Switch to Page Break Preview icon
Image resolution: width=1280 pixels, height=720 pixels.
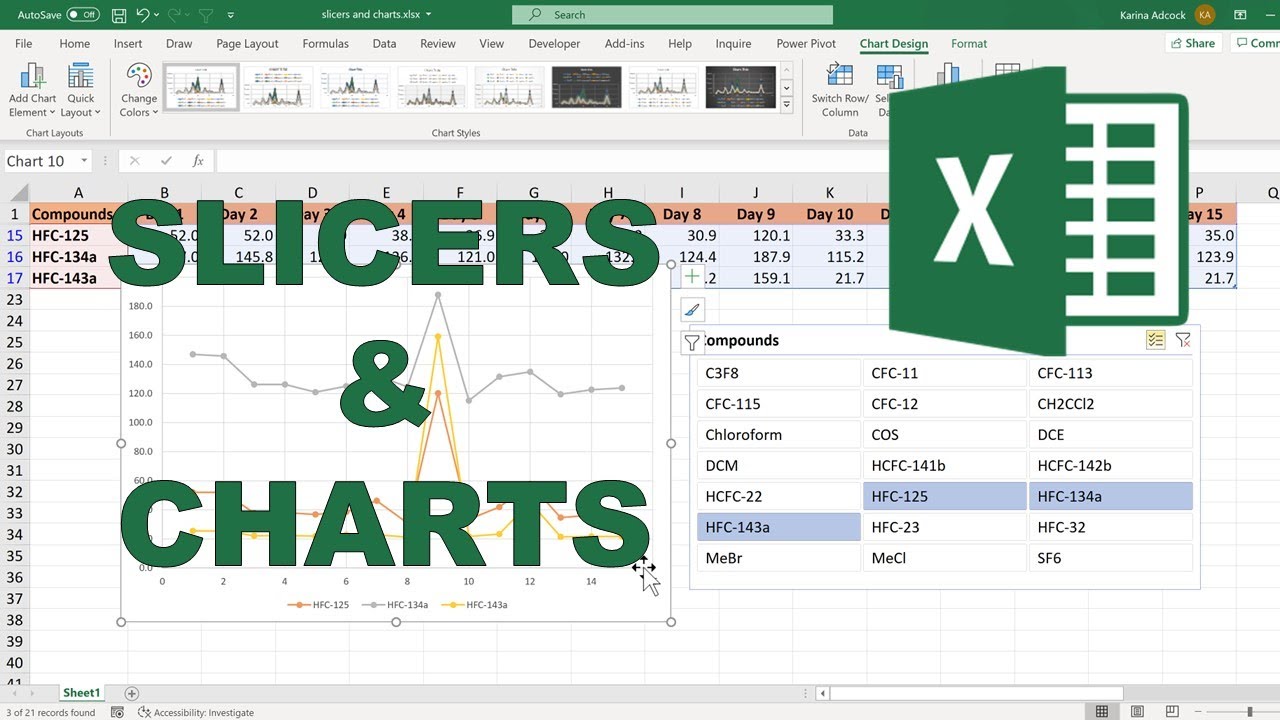(x=1172, y=712)
